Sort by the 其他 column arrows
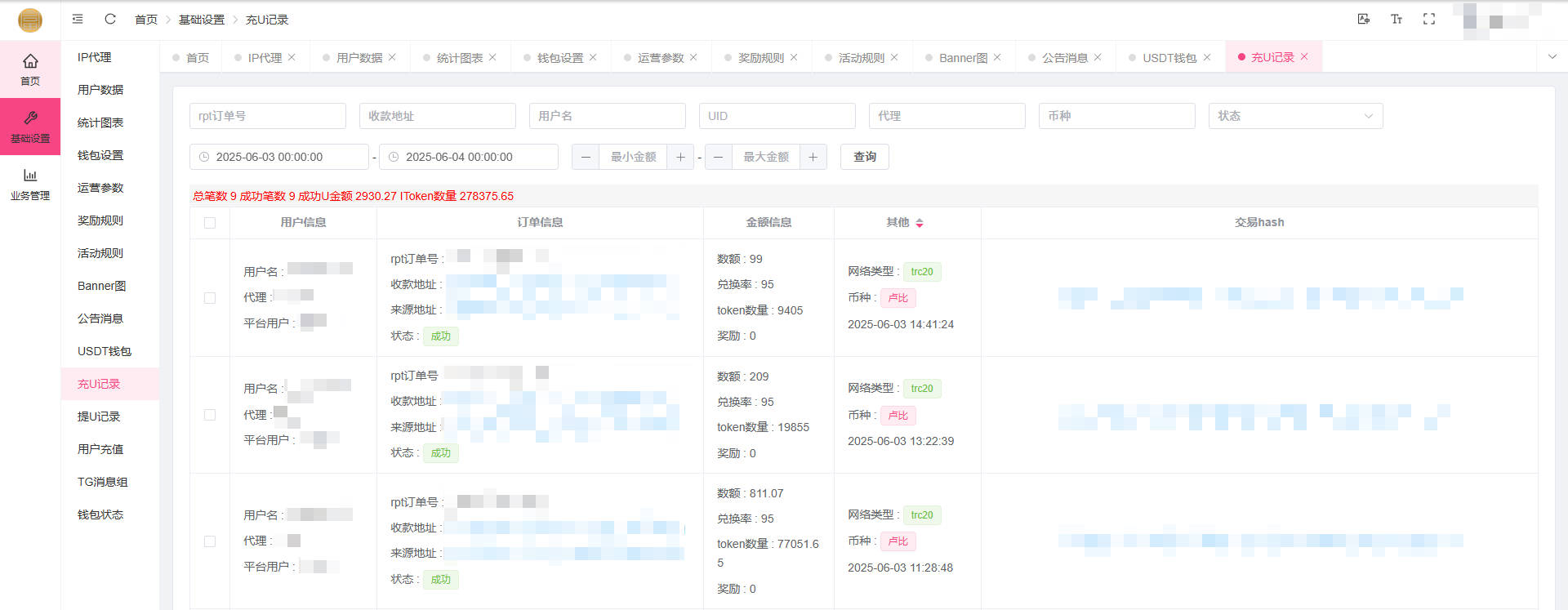The image size is (1568, 610). click(920, 223)
